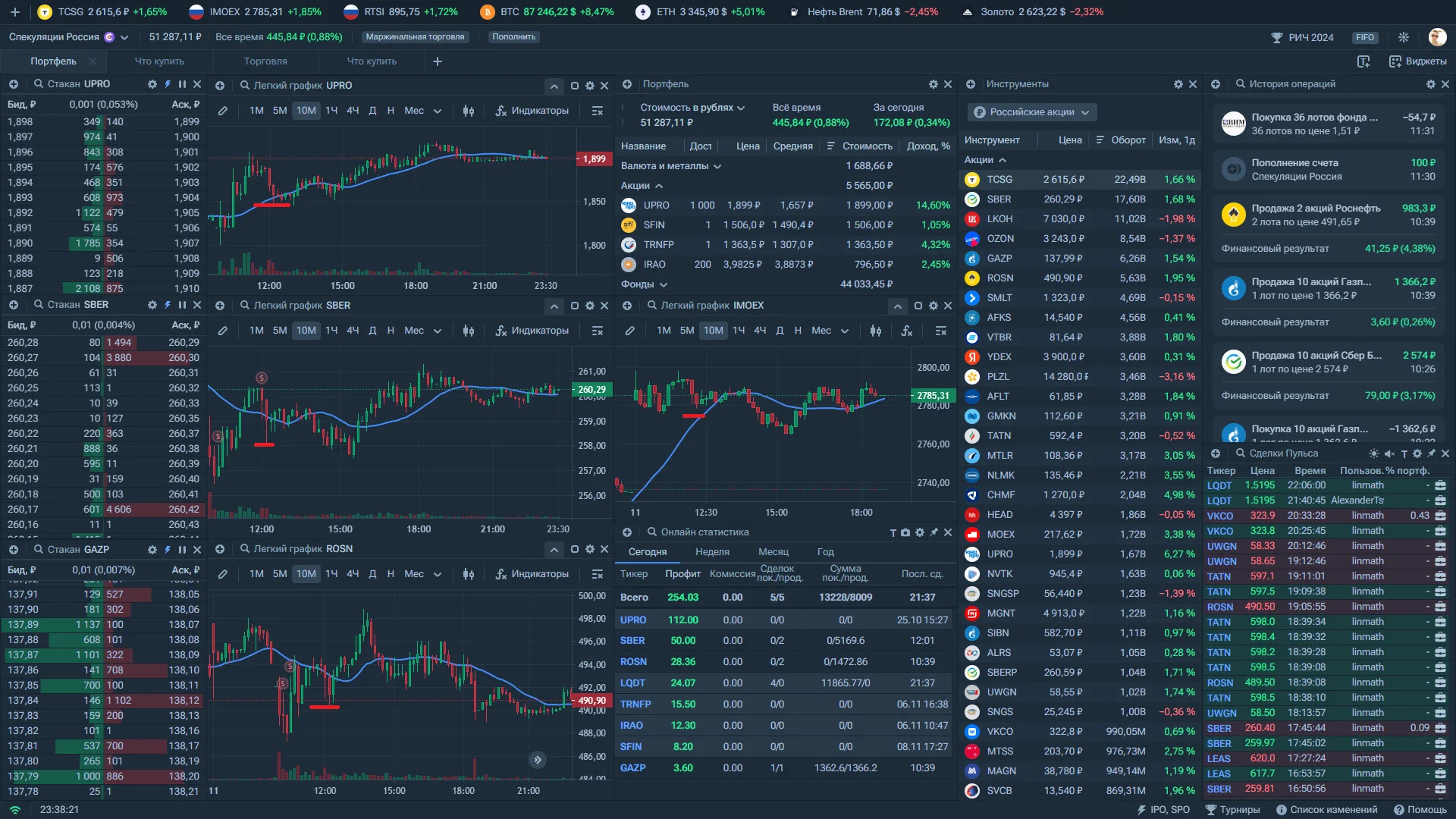Switch to the Торговля tab

click(265, 61)
